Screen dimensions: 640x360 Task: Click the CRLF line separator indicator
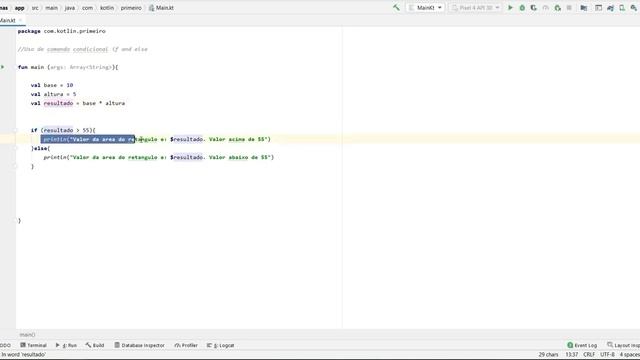(x=589, y=355)
